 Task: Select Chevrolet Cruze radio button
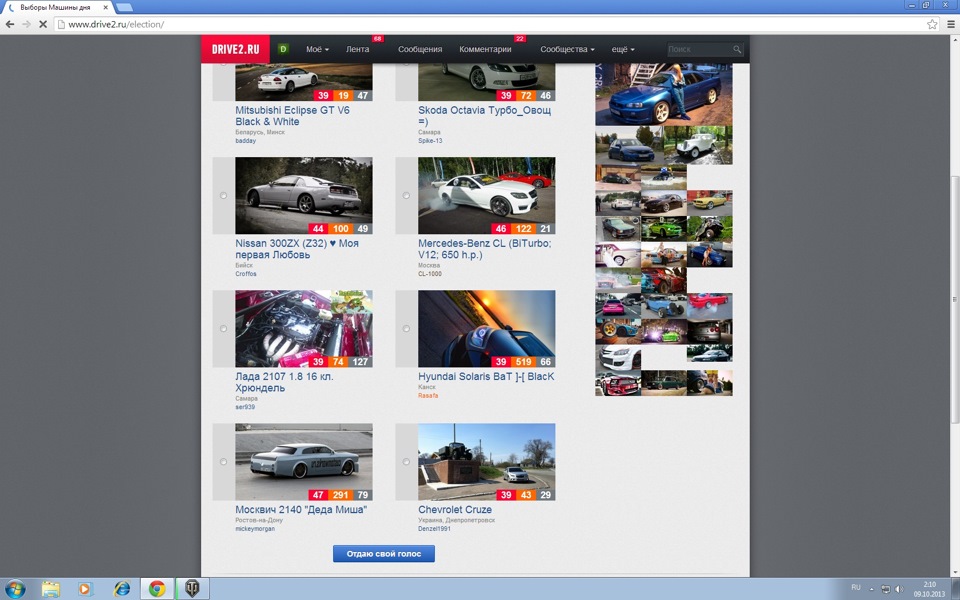pos(406,462)
